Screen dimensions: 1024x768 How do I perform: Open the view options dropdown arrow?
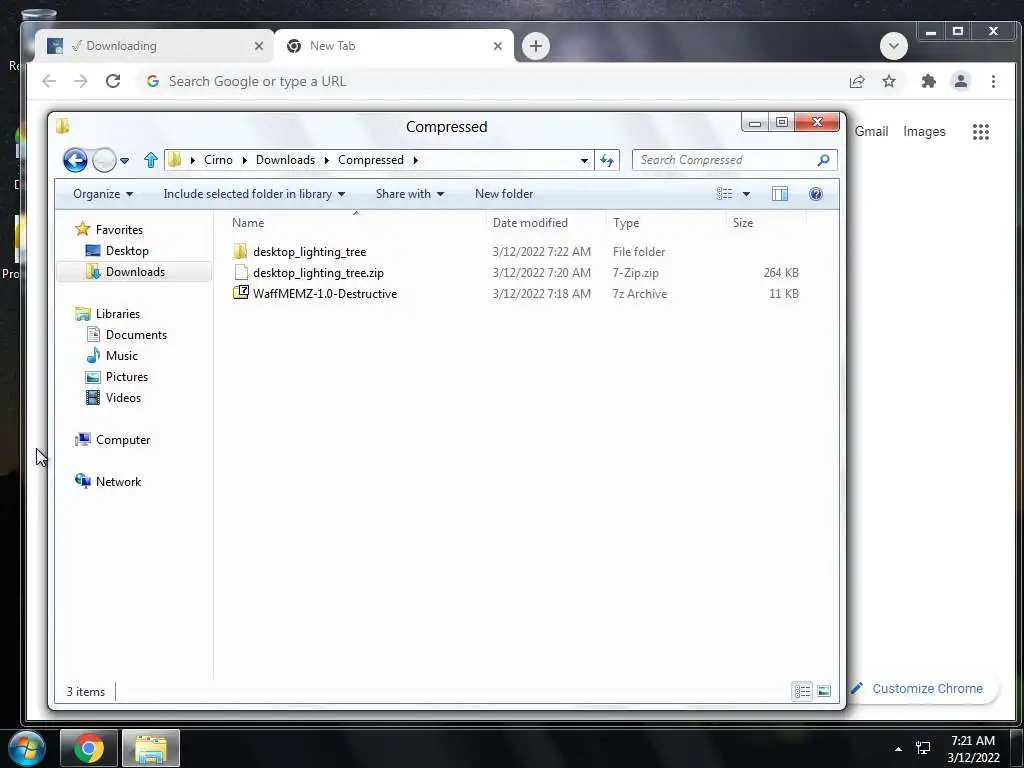click(746, 194)
